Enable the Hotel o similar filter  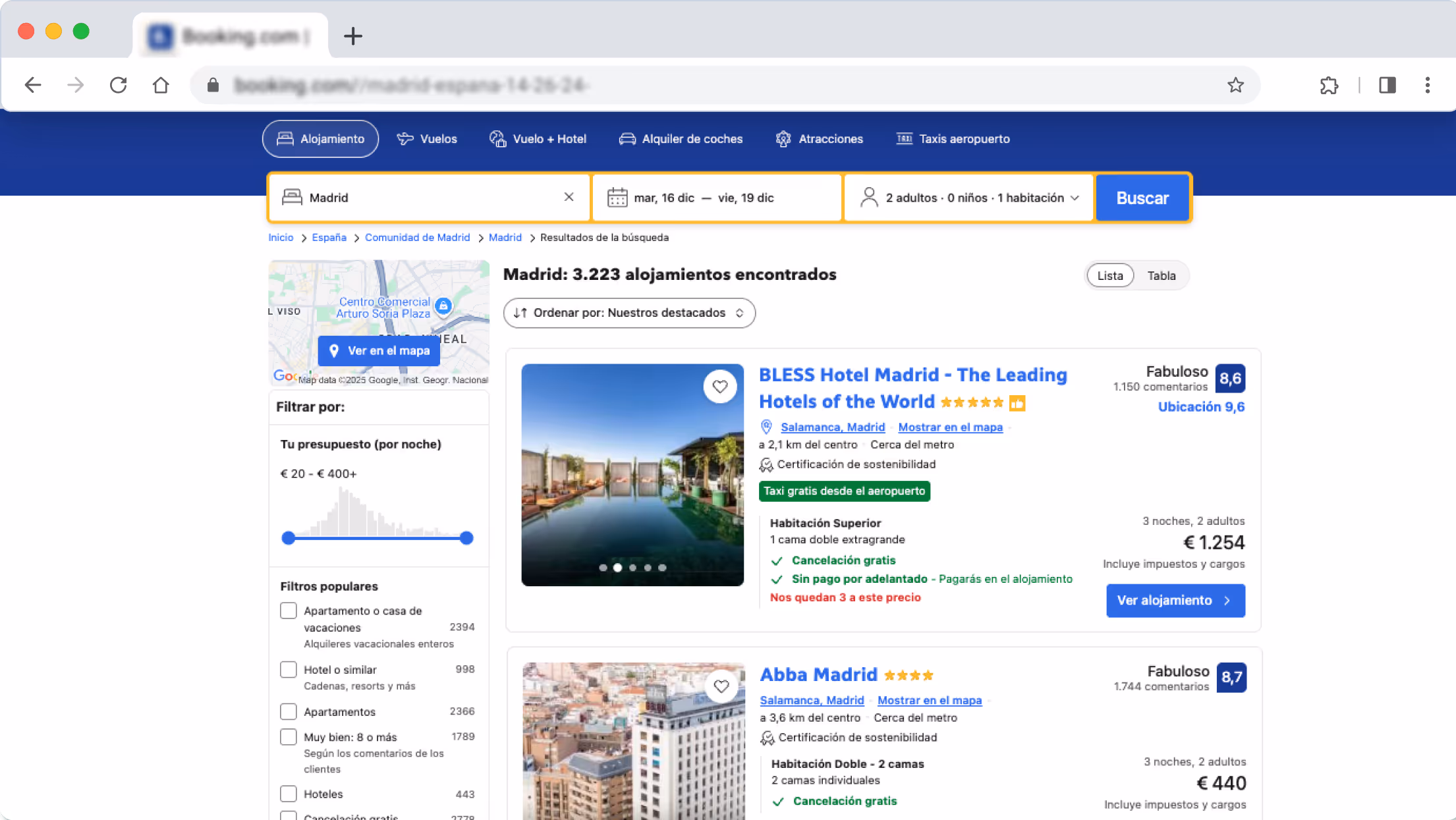click(x=289, y=669)
